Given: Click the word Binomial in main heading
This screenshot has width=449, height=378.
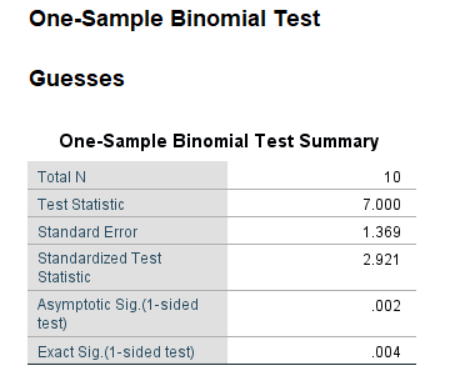Looking at the screenshot, I should point(218,19).
